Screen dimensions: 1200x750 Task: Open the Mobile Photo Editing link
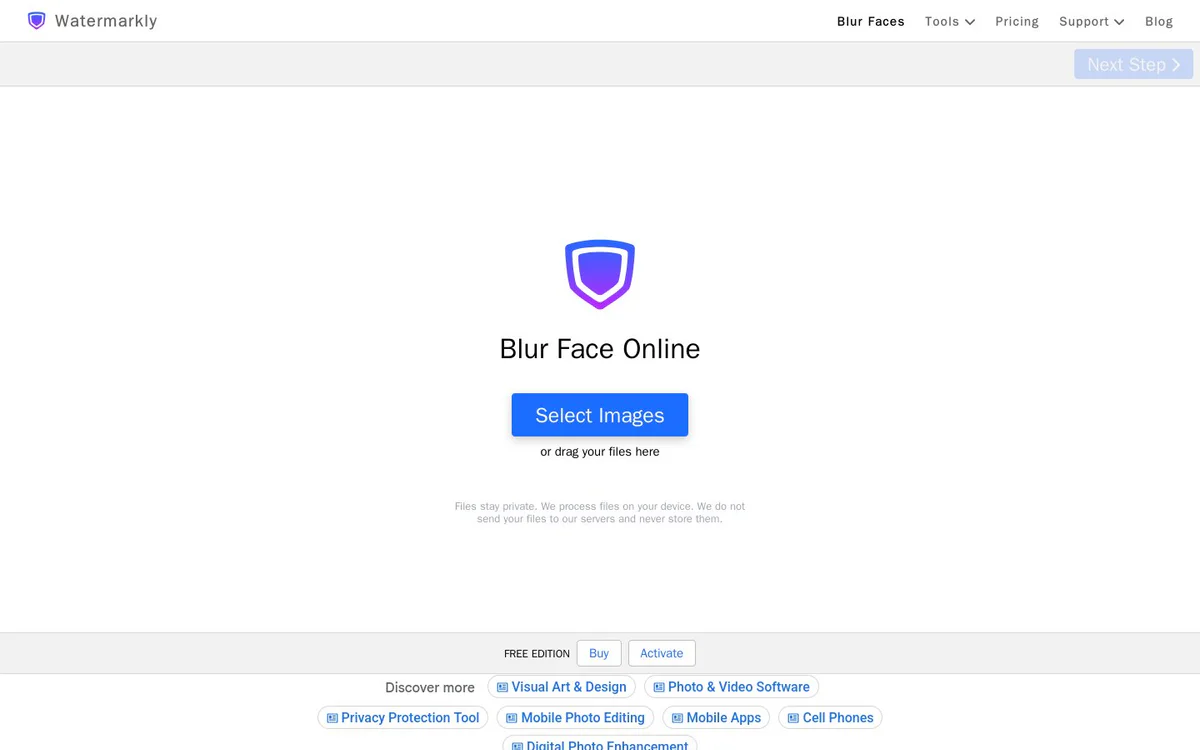[575, 718]
